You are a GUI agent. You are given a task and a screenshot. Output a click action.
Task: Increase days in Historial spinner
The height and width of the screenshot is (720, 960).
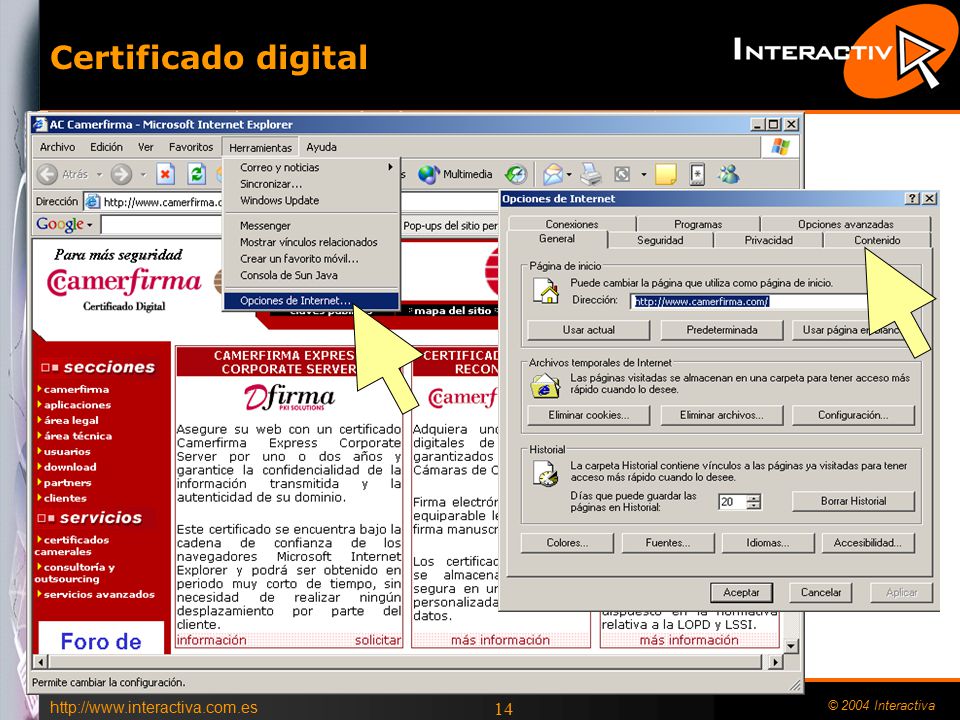pyautogui.click(x=754, y=498)
